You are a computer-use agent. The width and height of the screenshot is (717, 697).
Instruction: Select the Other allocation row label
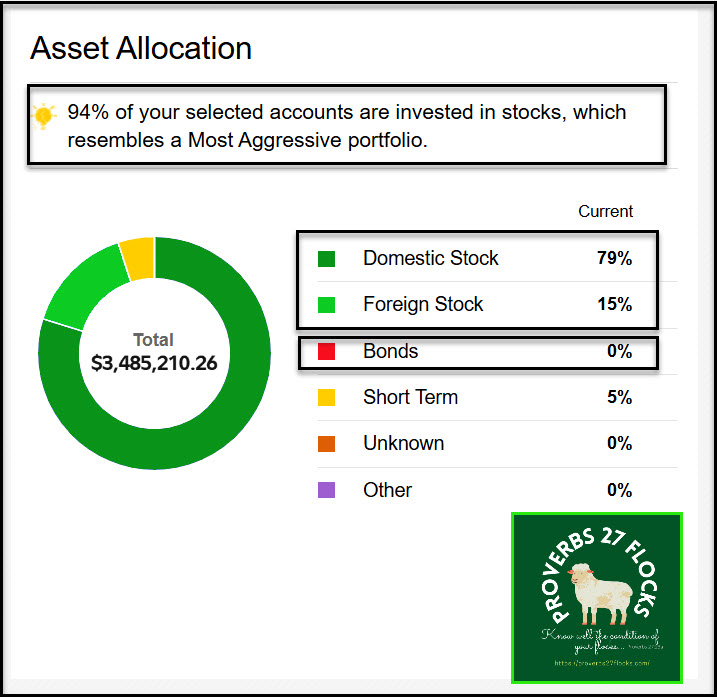pos(387,490)
